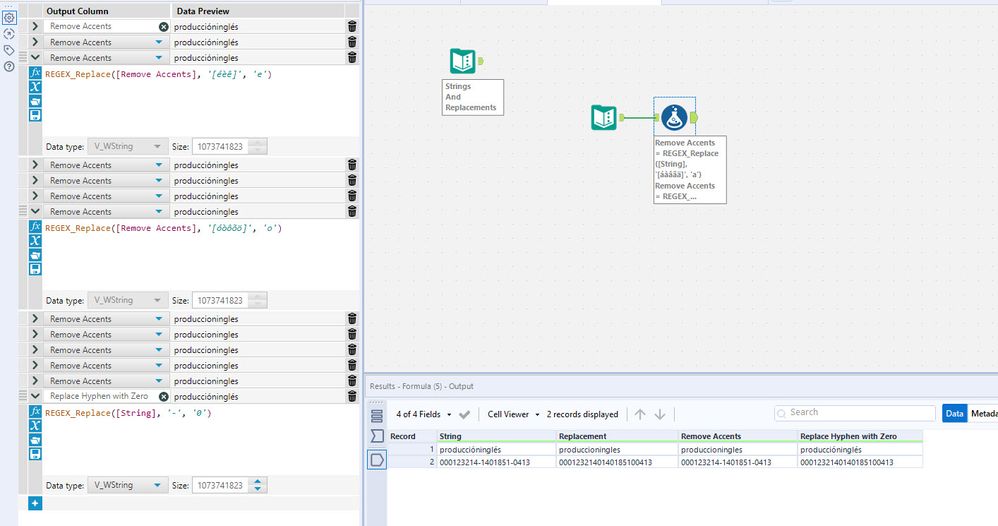Clear the Remove Accents name being edited
998x526 pixels.
(x=164, y=27)
